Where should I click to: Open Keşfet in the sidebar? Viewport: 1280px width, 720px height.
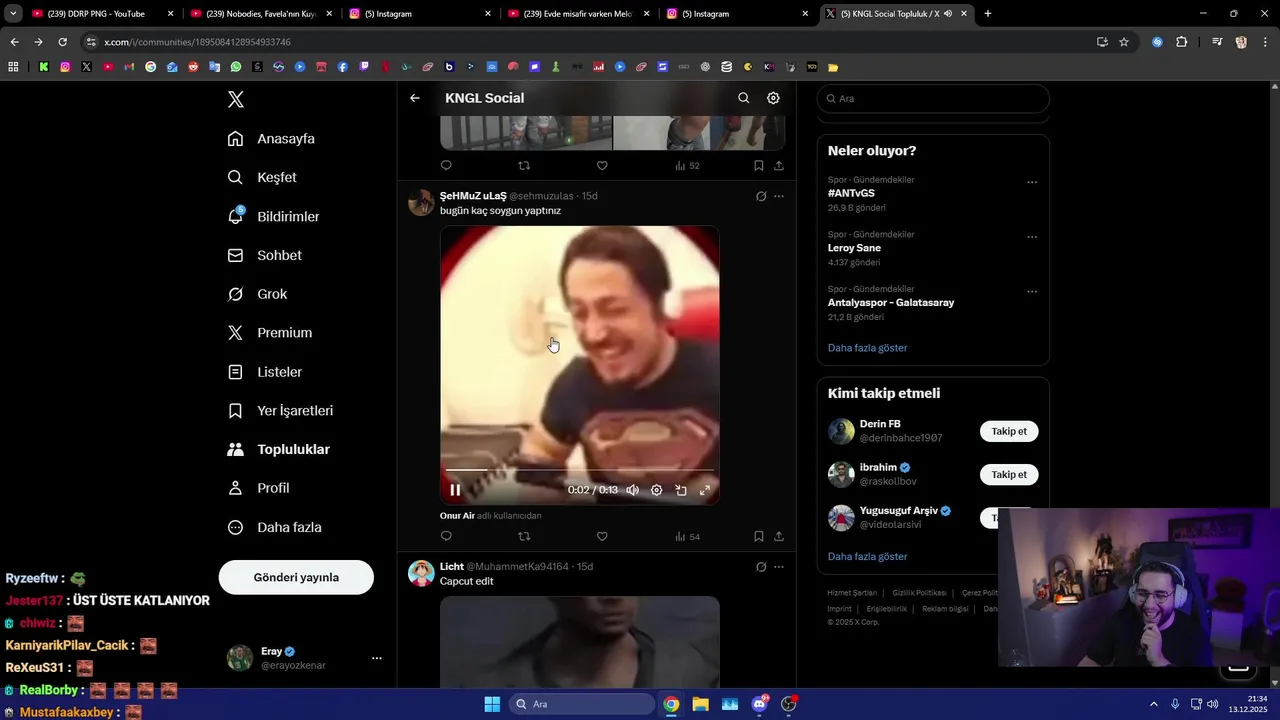(262, 177)
